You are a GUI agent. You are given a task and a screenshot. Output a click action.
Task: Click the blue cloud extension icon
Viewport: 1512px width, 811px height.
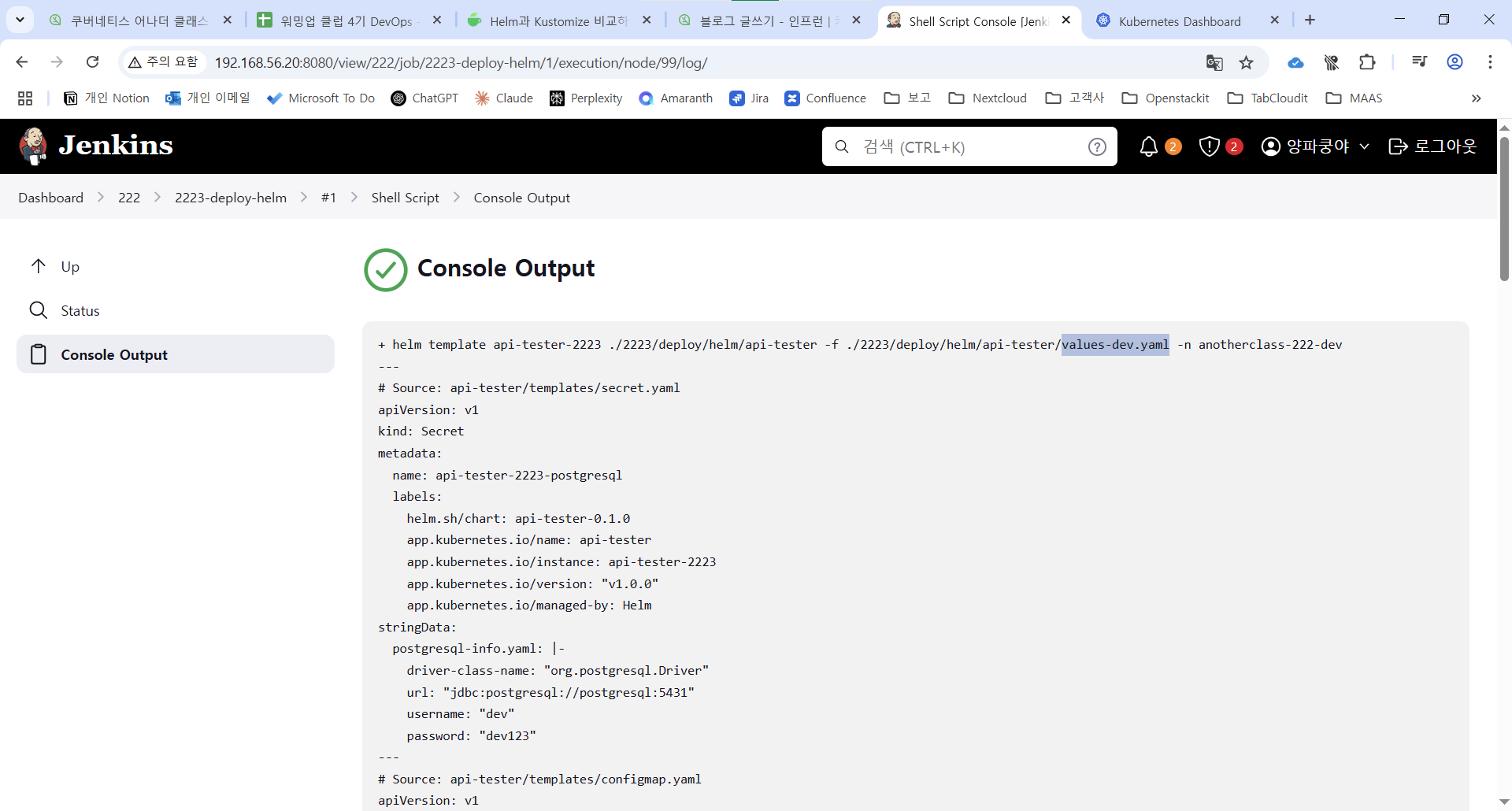point(1295,62)
